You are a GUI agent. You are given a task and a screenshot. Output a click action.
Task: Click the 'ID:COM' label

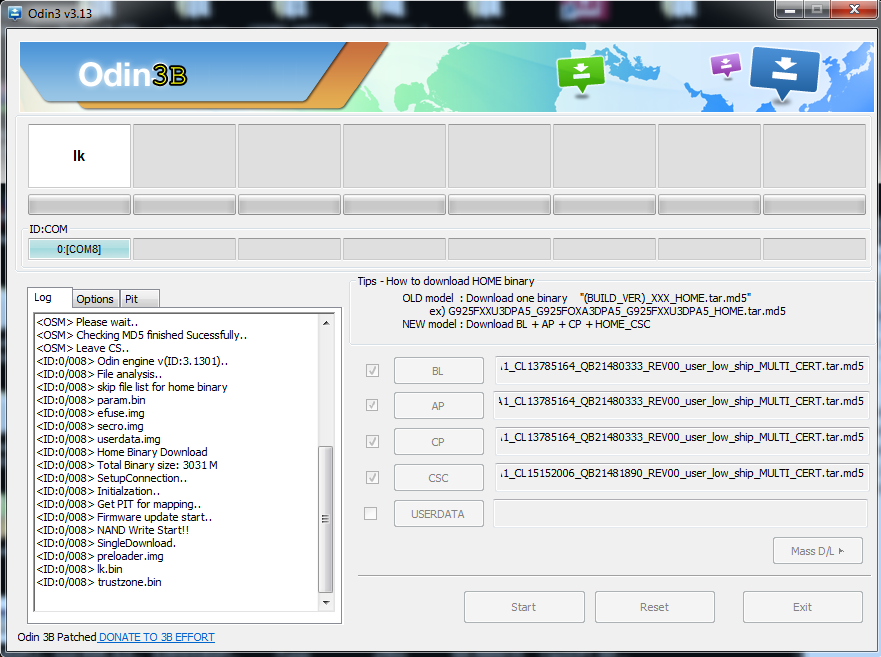[48, 229]
